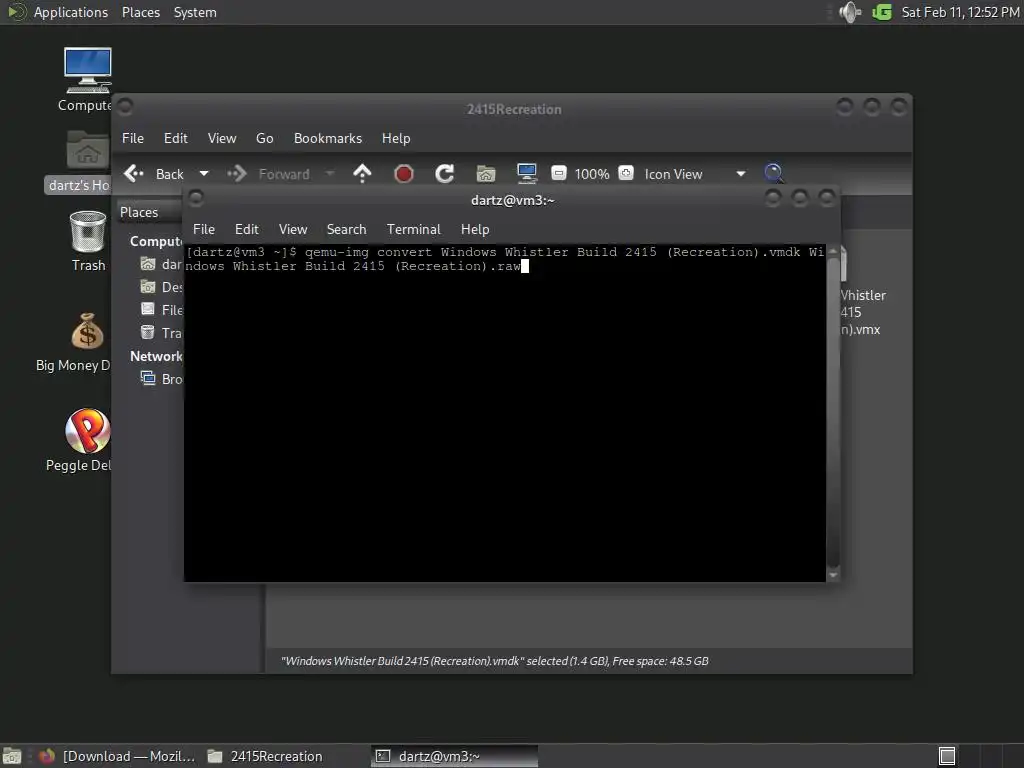Open Edit menu in terminal window

[247, 229]
